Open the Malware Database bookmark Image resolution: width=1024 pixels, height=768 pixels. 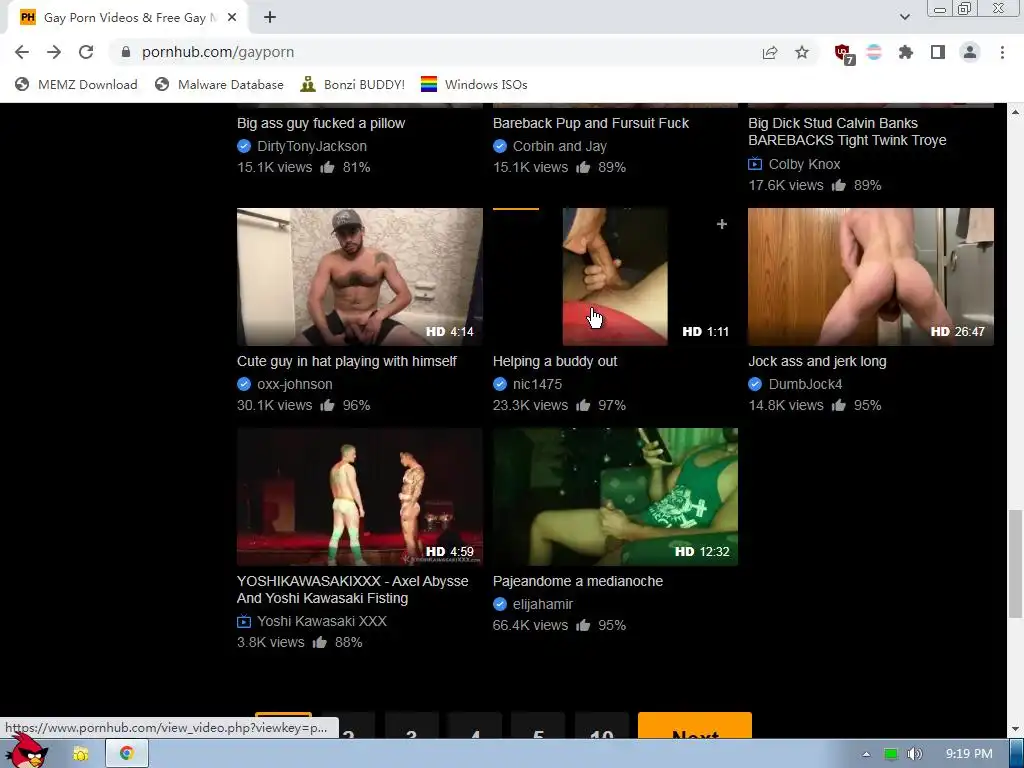click(219, 84)
